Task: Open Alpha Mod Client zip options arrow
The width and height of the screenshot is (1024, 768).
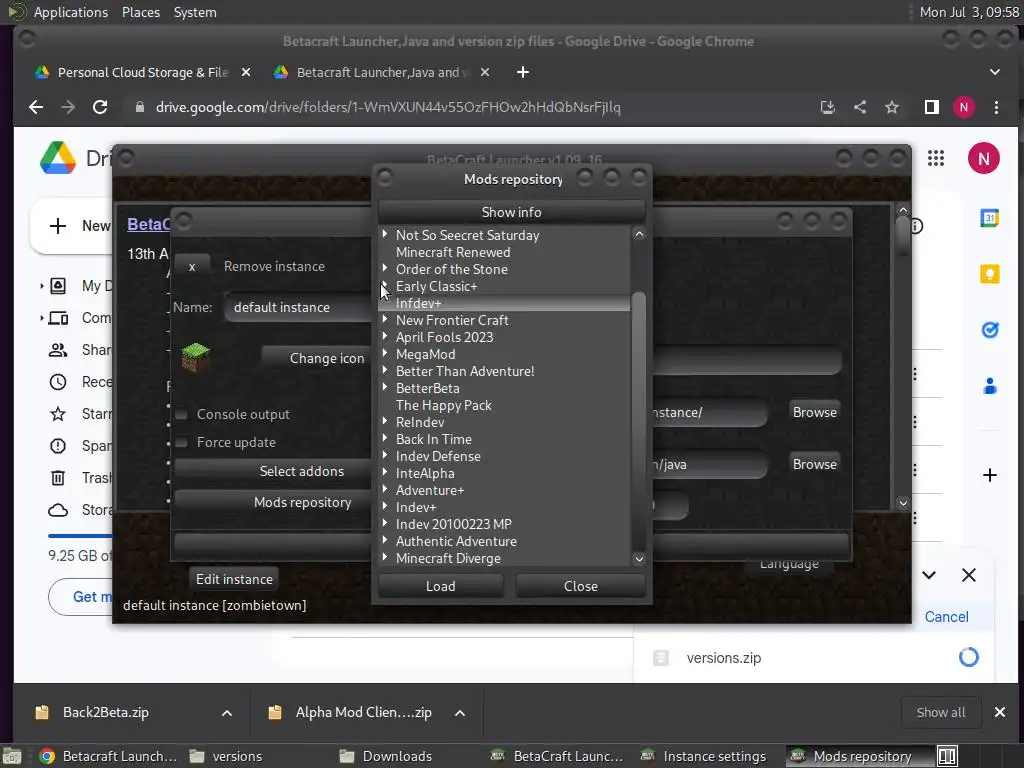Action: coord(460,713)
